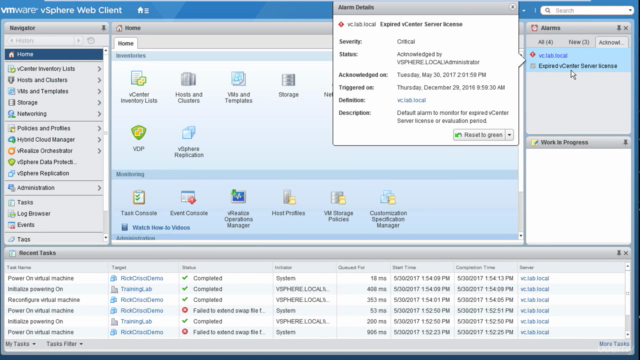This screenshot has height=360, width=640.
Task: Switch to New (3) alarms tab
Action: coord(578,42)
